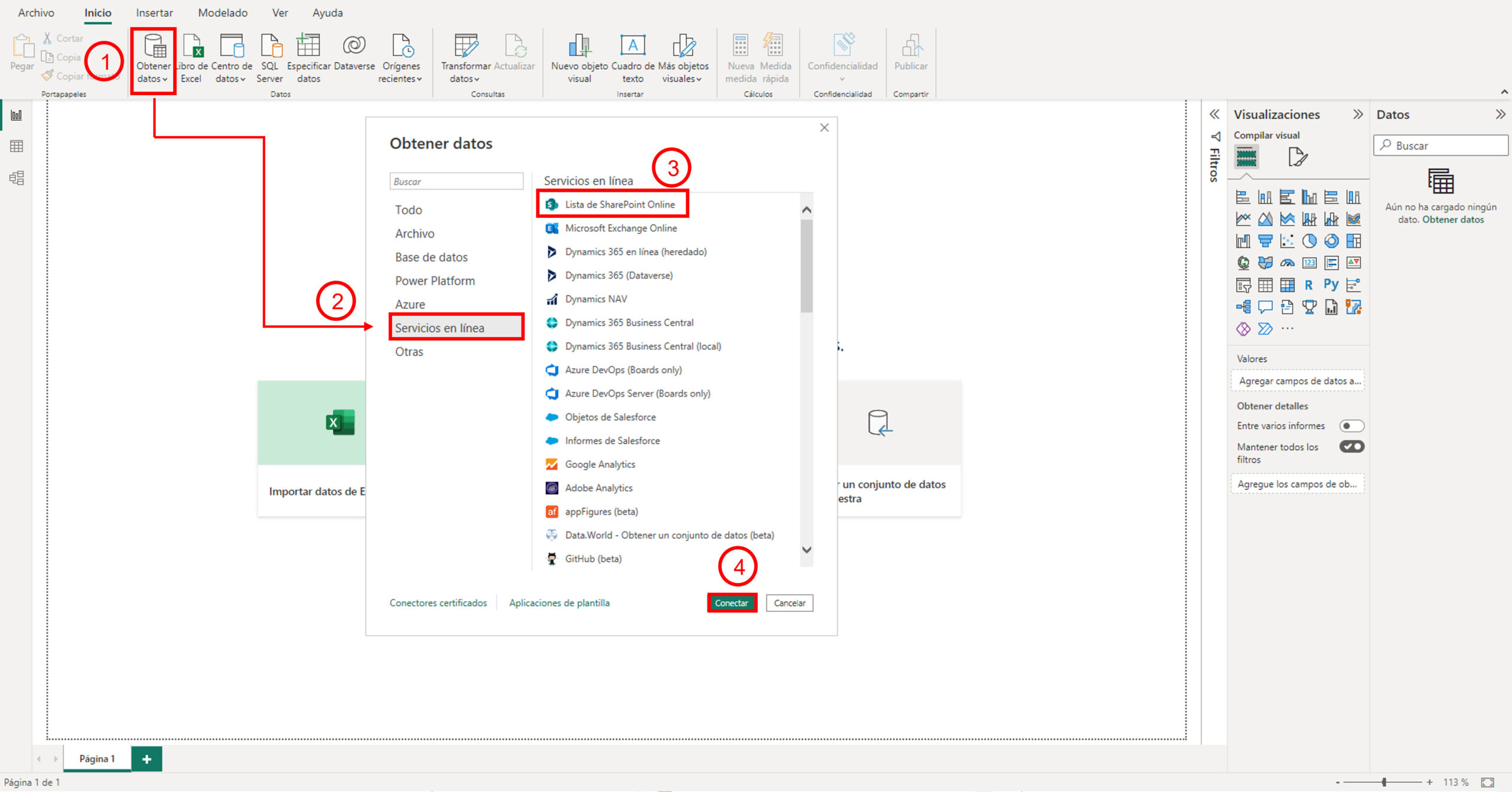Collapse the Datos pane chevron
The image size is (1512, 792).
tap(1500, 114)
